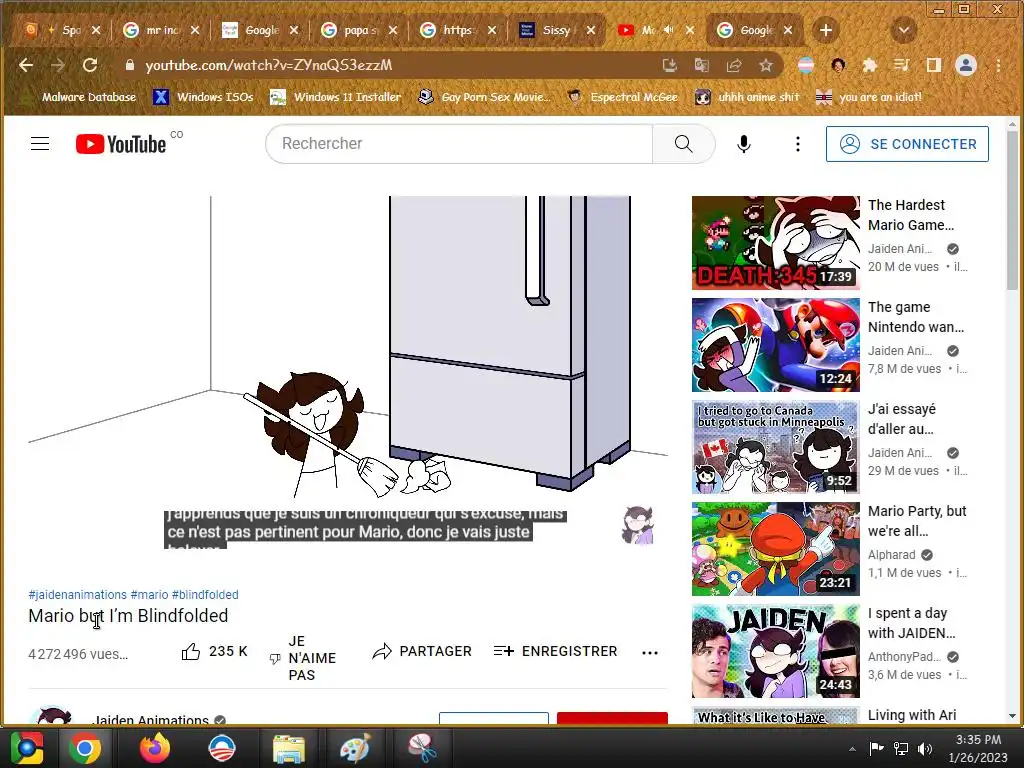Click the SE CONNECTER sign-in button
The height and width of the screenshot is (768, 1024).
[x=907, y=144]
